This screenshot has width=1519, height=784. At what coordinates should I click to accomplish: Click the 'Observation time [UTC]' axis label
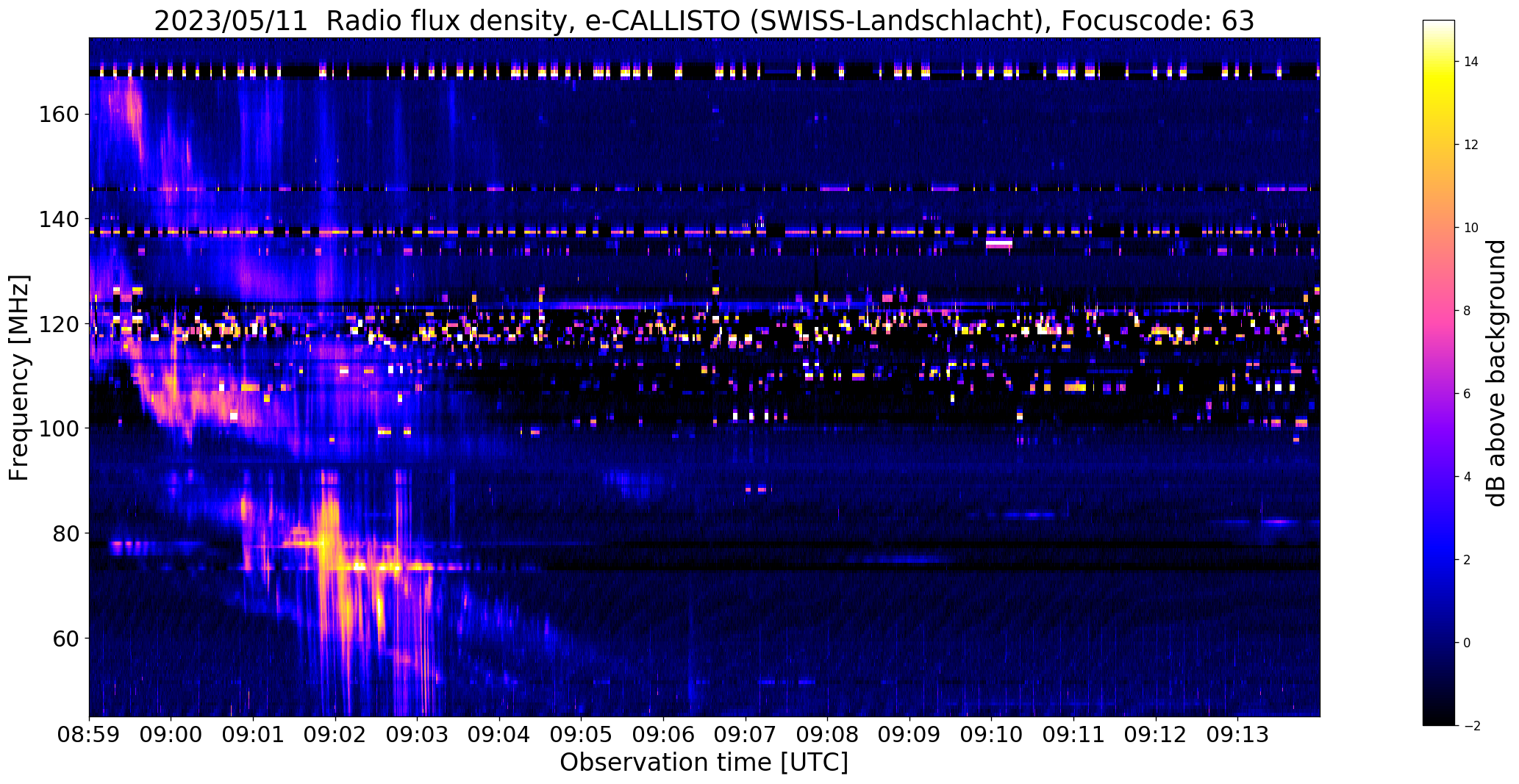pyautogui.click(x=704, y=763)
